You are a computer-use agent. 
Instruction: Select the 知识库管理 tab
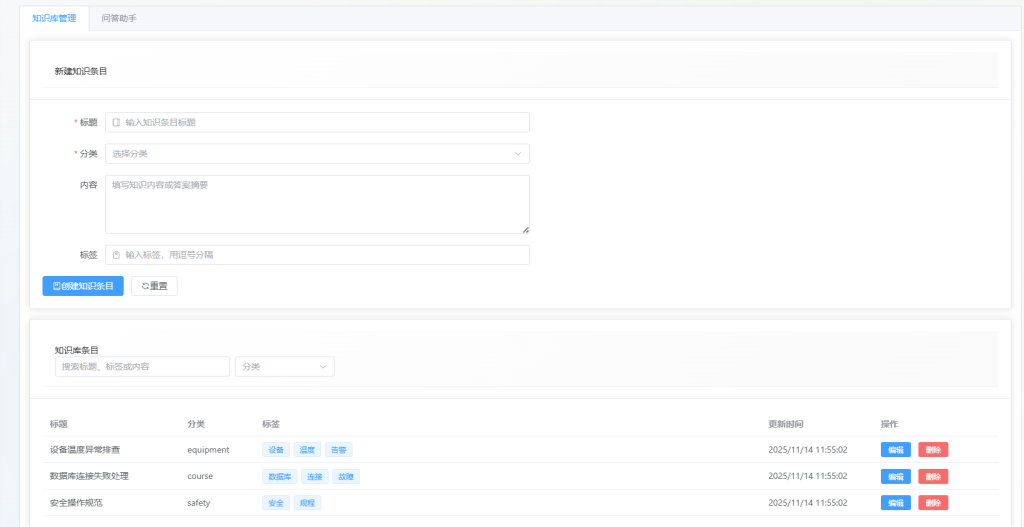point(54,18)
